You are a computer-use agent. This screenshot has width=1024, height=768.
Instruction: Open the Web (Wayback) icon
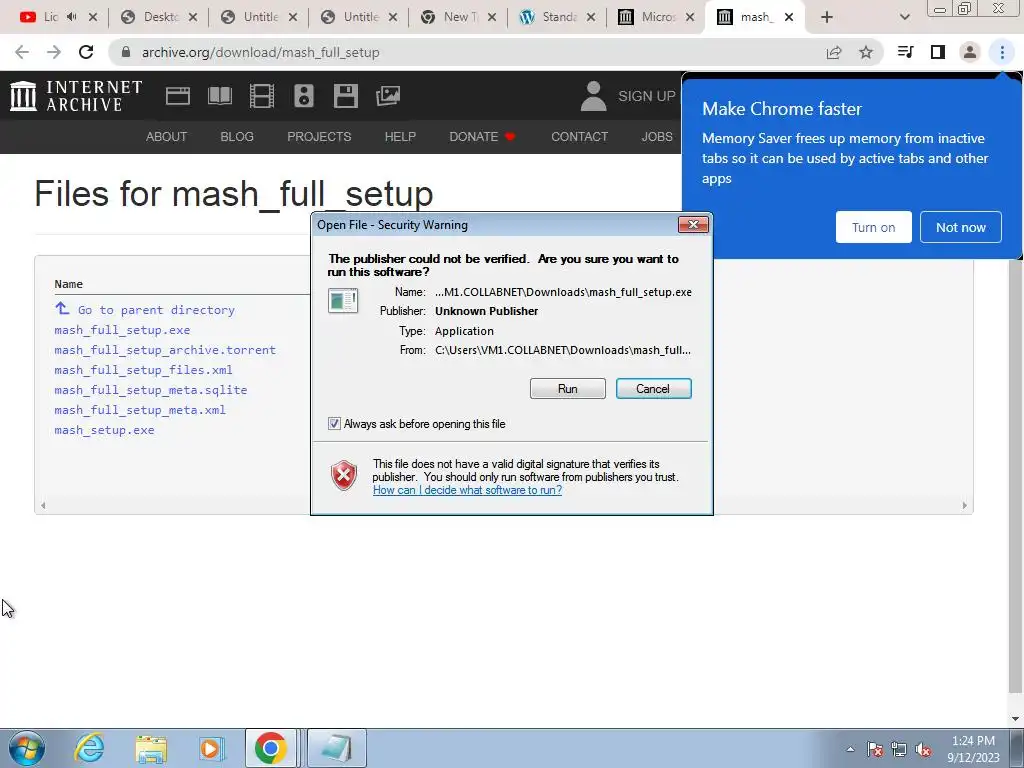point(178,96)
